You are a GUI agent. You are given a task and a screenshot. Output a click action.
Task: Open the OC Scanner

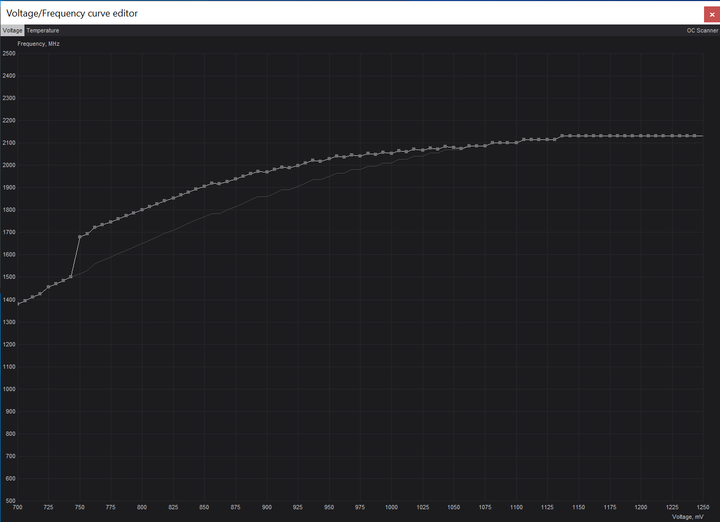[x=702, y=30]
